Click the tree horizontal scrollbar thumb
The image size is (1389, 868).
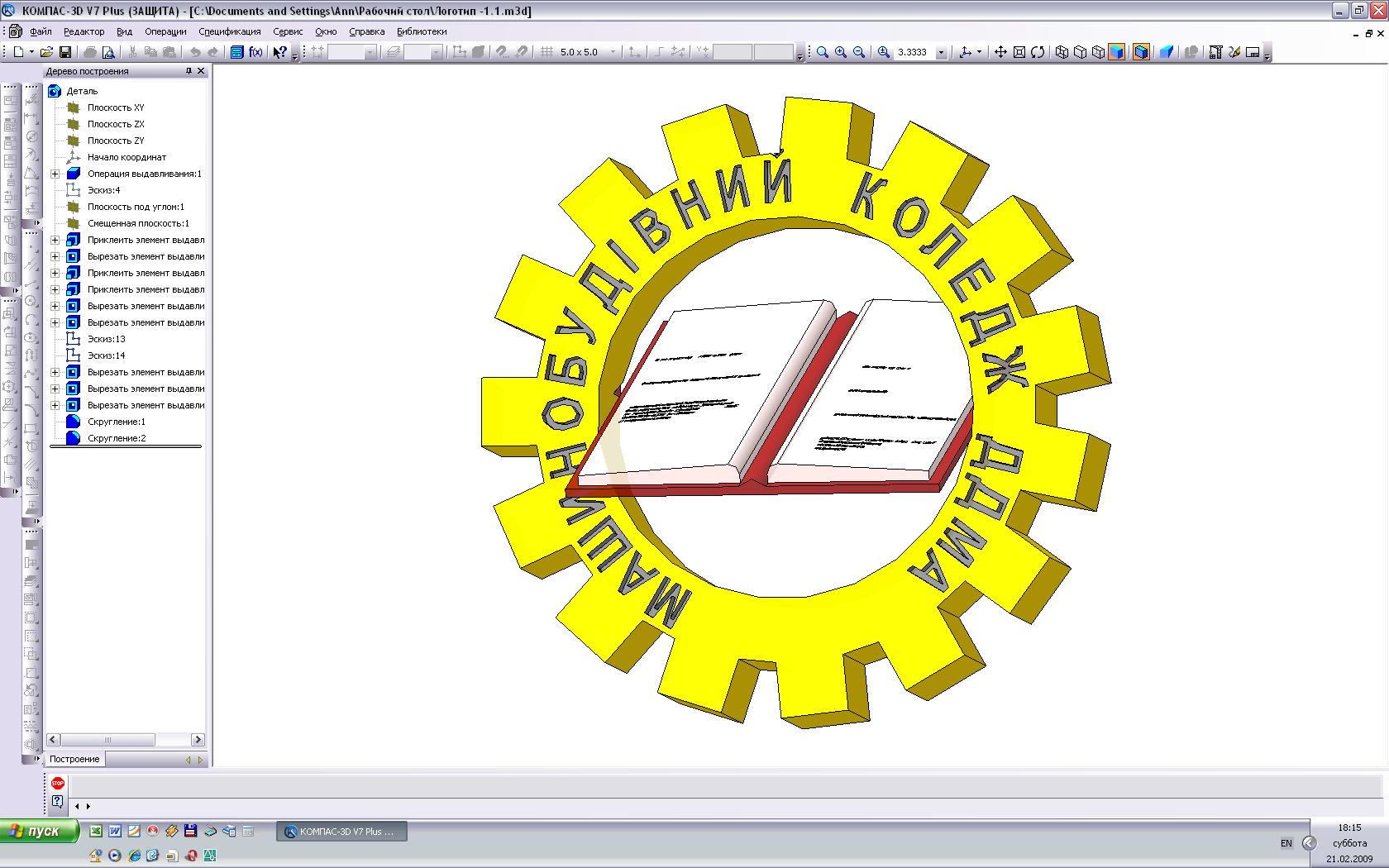pos(107,740)
